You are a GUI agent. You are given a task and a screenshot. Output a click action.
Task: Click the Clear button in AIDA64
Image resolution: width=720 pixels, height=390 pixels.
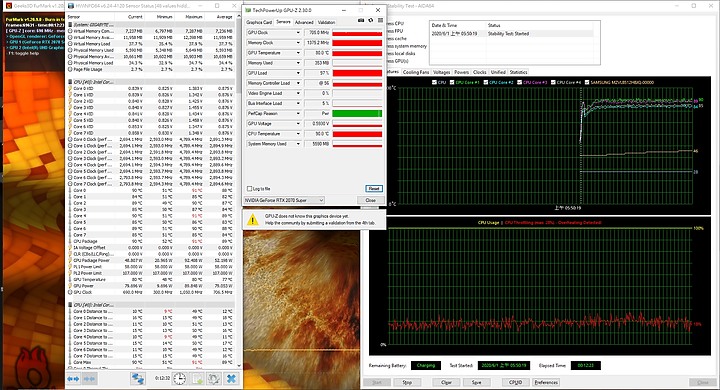click(446, 382)
